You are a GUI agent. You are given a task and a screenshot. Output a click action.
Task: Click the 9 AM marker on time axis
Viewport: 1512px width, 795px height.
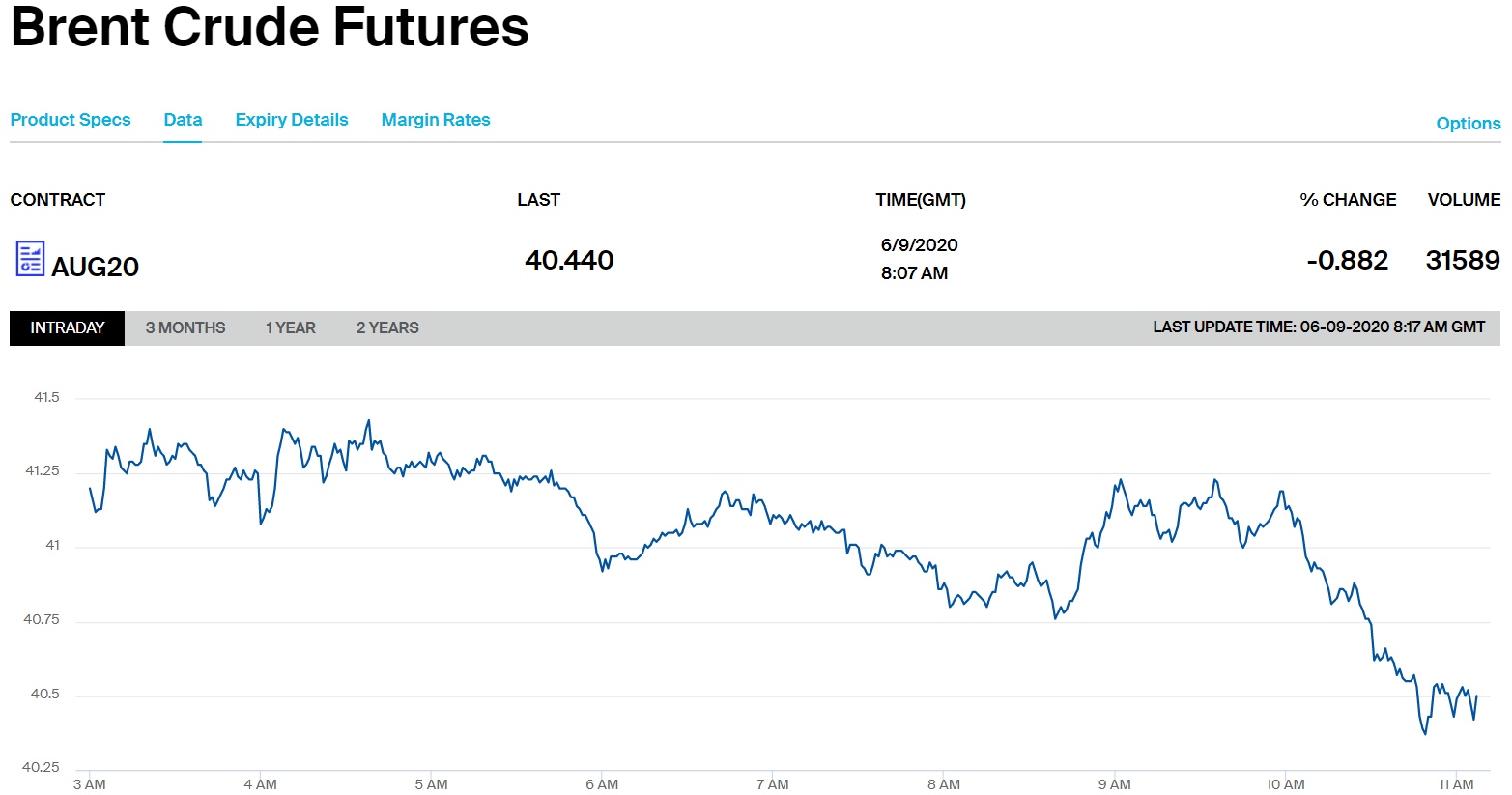[1115, 784]
